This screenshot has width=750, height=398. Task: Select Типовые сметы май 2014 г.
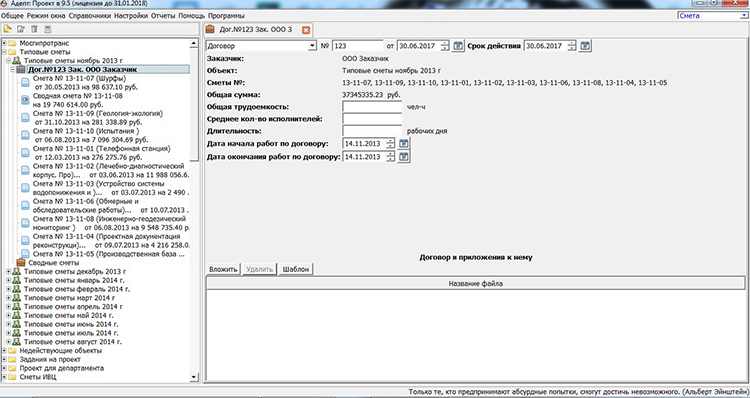tap(68, 316)
